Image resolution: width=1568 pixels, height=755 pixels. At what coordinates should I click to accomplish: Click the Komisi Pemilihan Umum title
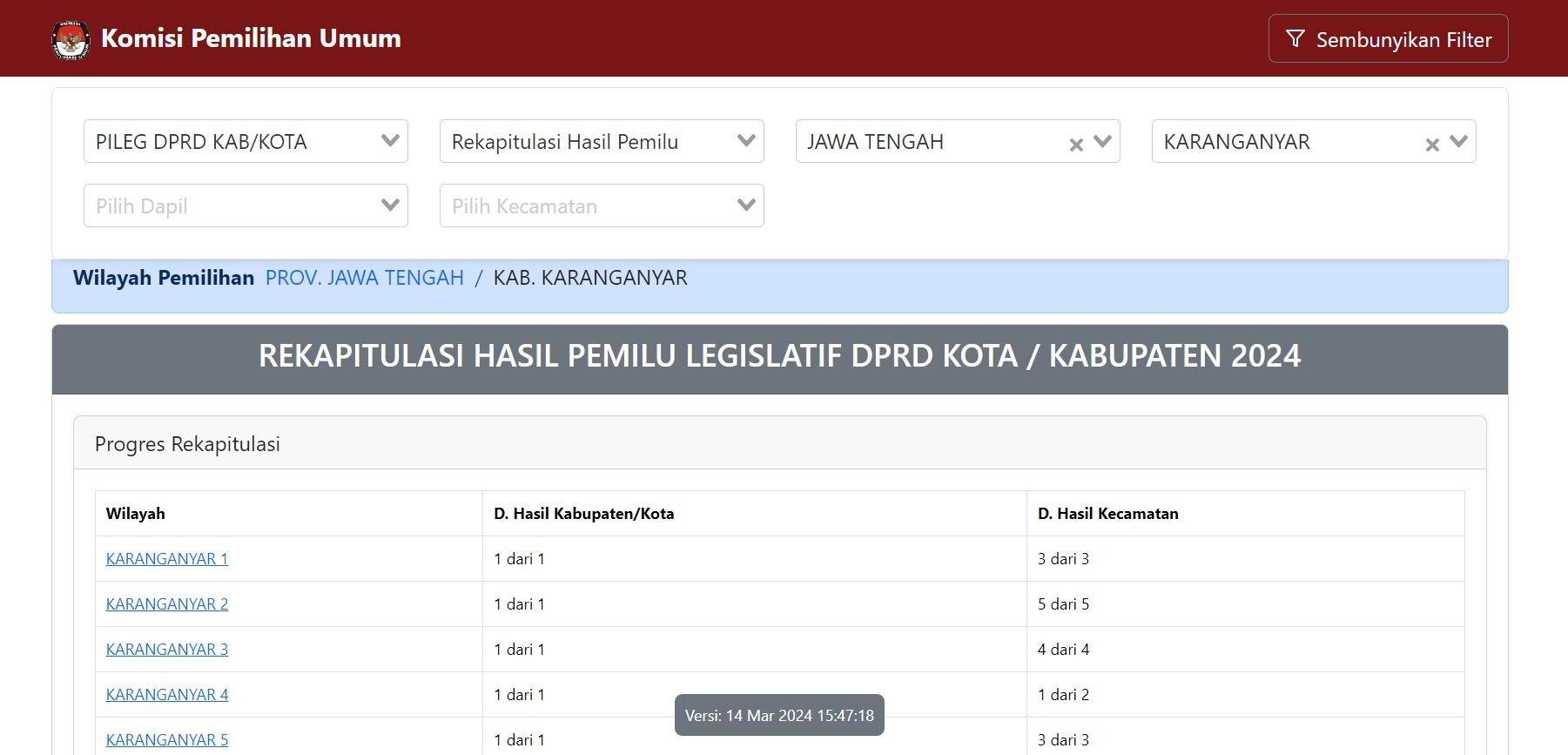[251, 38]
